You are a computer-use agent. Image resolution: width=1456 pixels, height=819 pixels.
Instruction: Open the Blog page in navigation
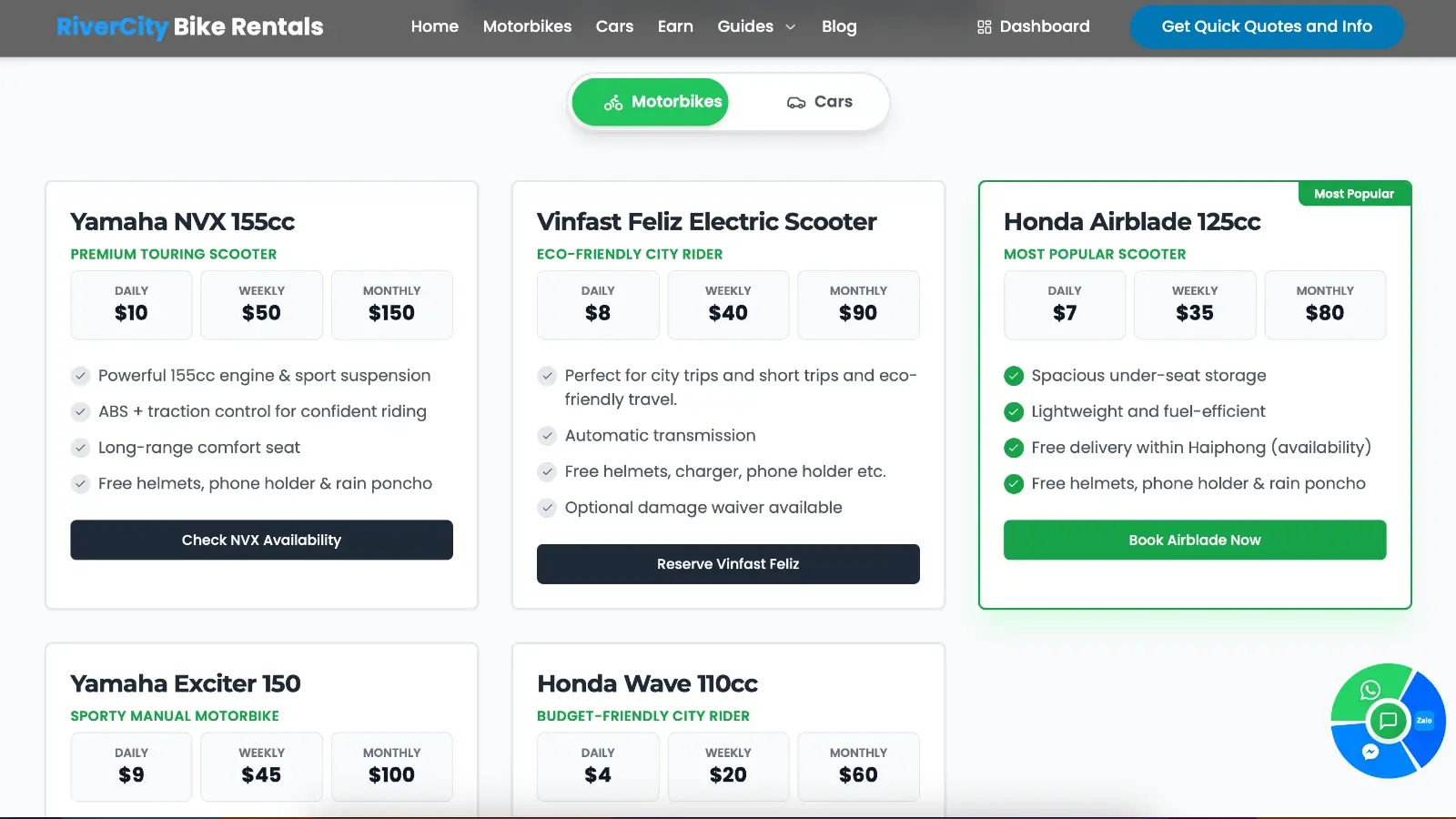click(x=839, y=26)
